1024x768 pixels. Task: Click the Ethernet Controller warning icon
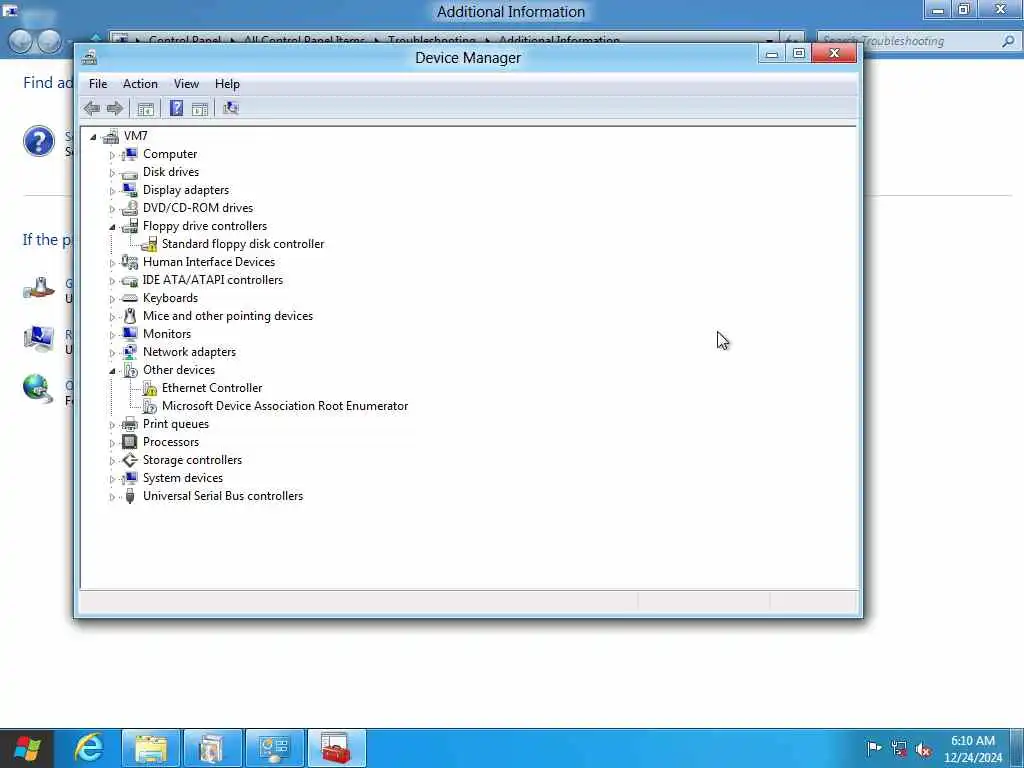149,389
